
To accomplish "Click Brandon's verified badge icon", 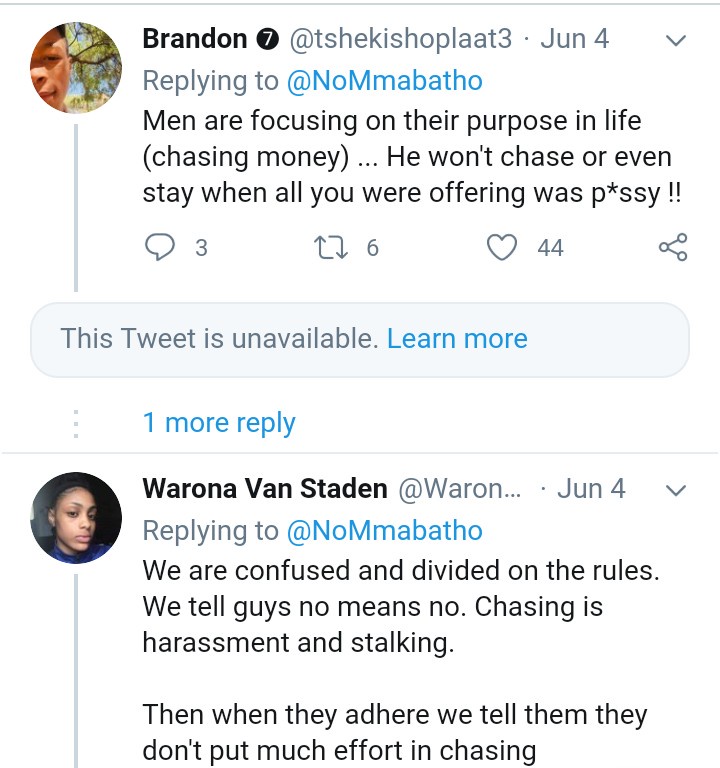I will coord(268,40).
